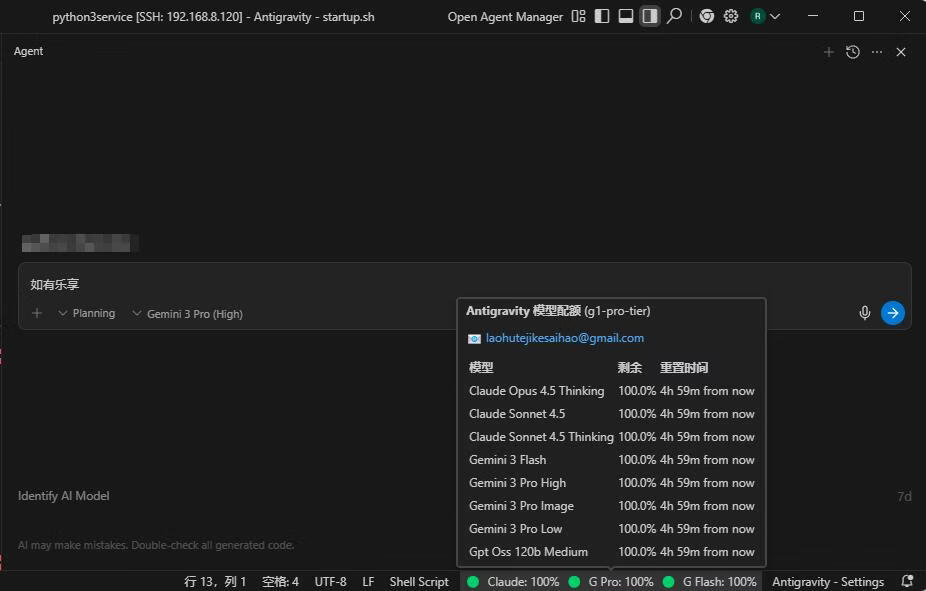Toggle the primary side bar
Image resolution: width=926 pixels, height=591 pixels.
point(602,16)
